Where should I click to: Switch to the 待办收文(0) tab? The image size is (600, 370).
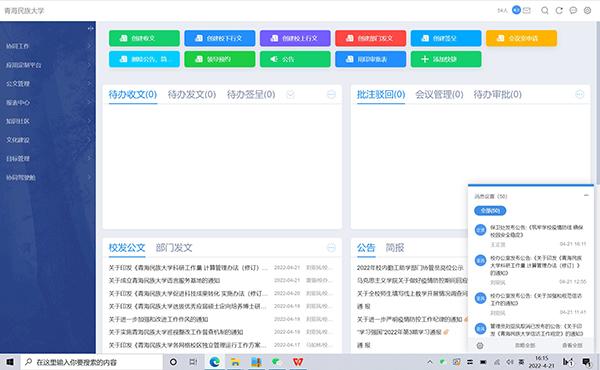click(x=133, y=95)
